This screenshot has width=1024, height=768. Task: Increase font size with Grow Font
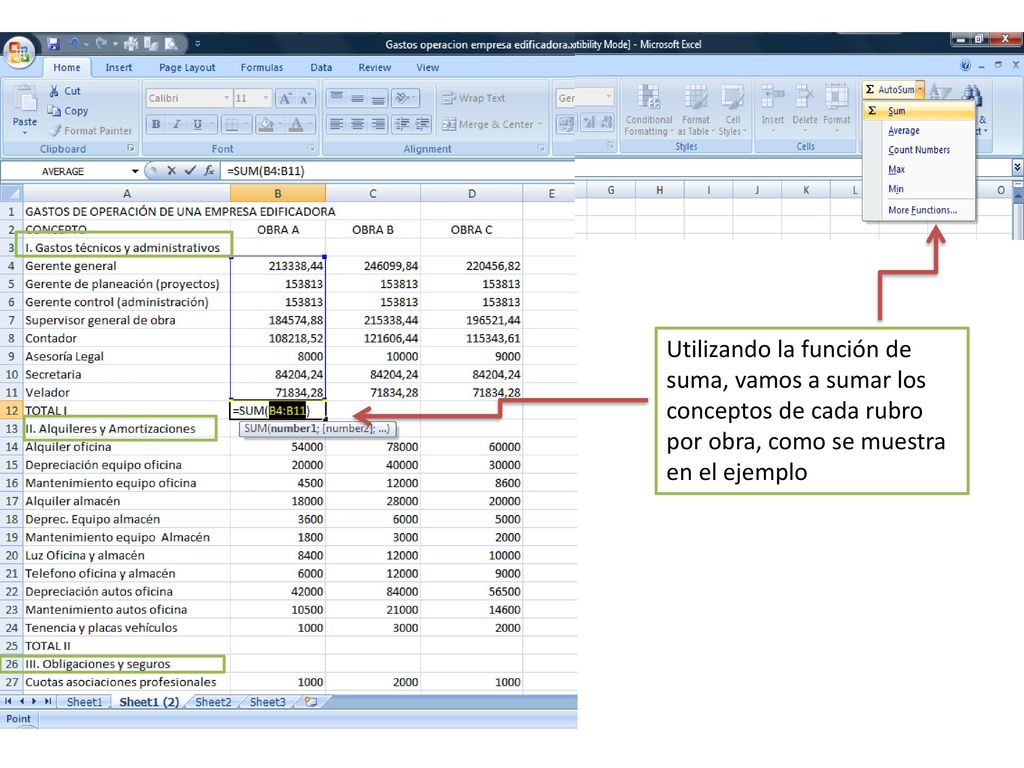click(x=285, y=98)
